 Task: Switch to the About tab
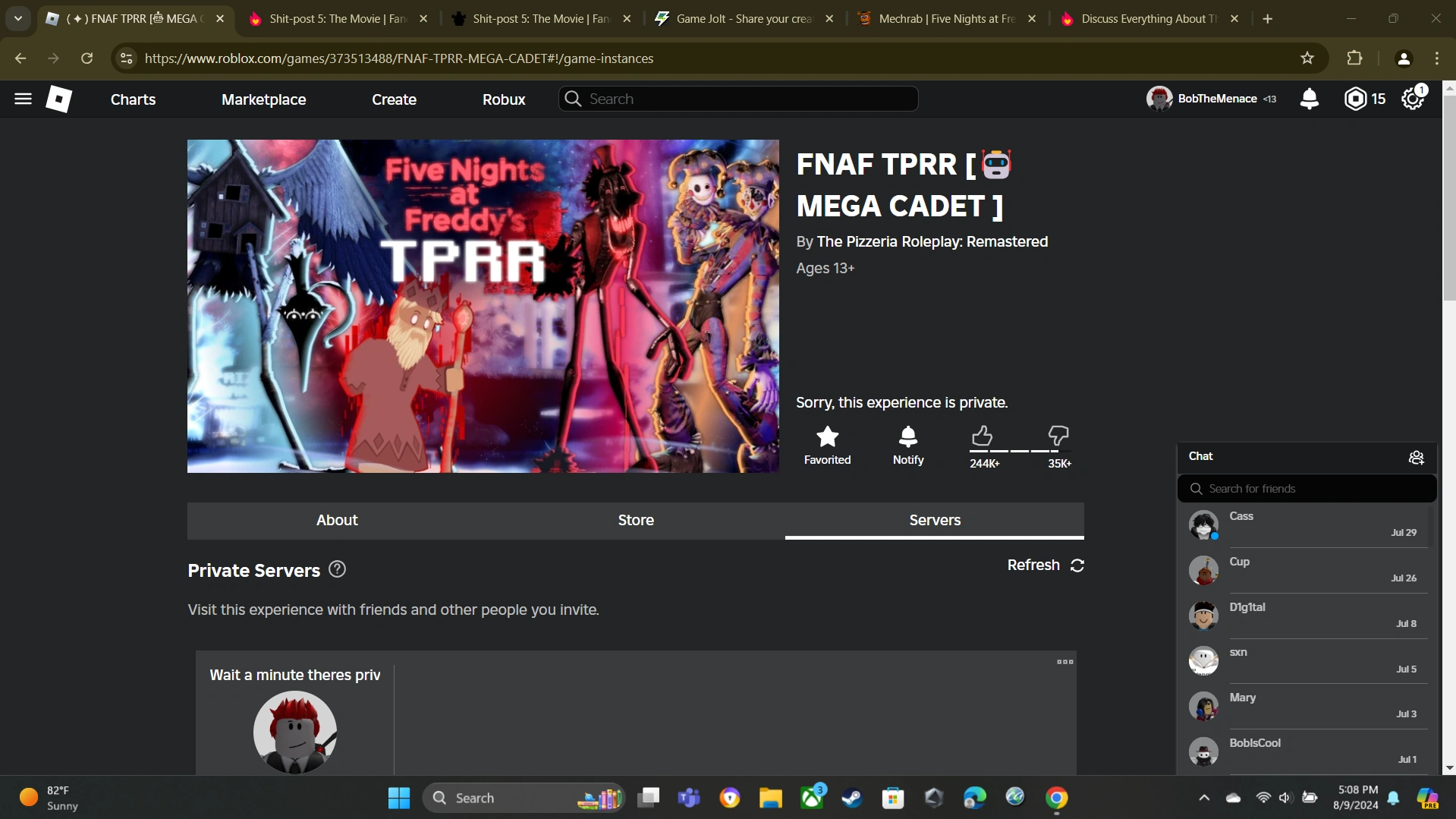pyautogui.click(x=337, y=520)
